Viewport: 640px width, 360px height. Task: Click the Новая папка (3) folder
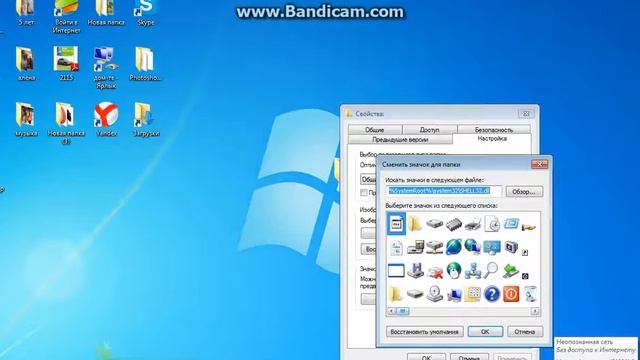pyautogui.click(x=66, y=123)
